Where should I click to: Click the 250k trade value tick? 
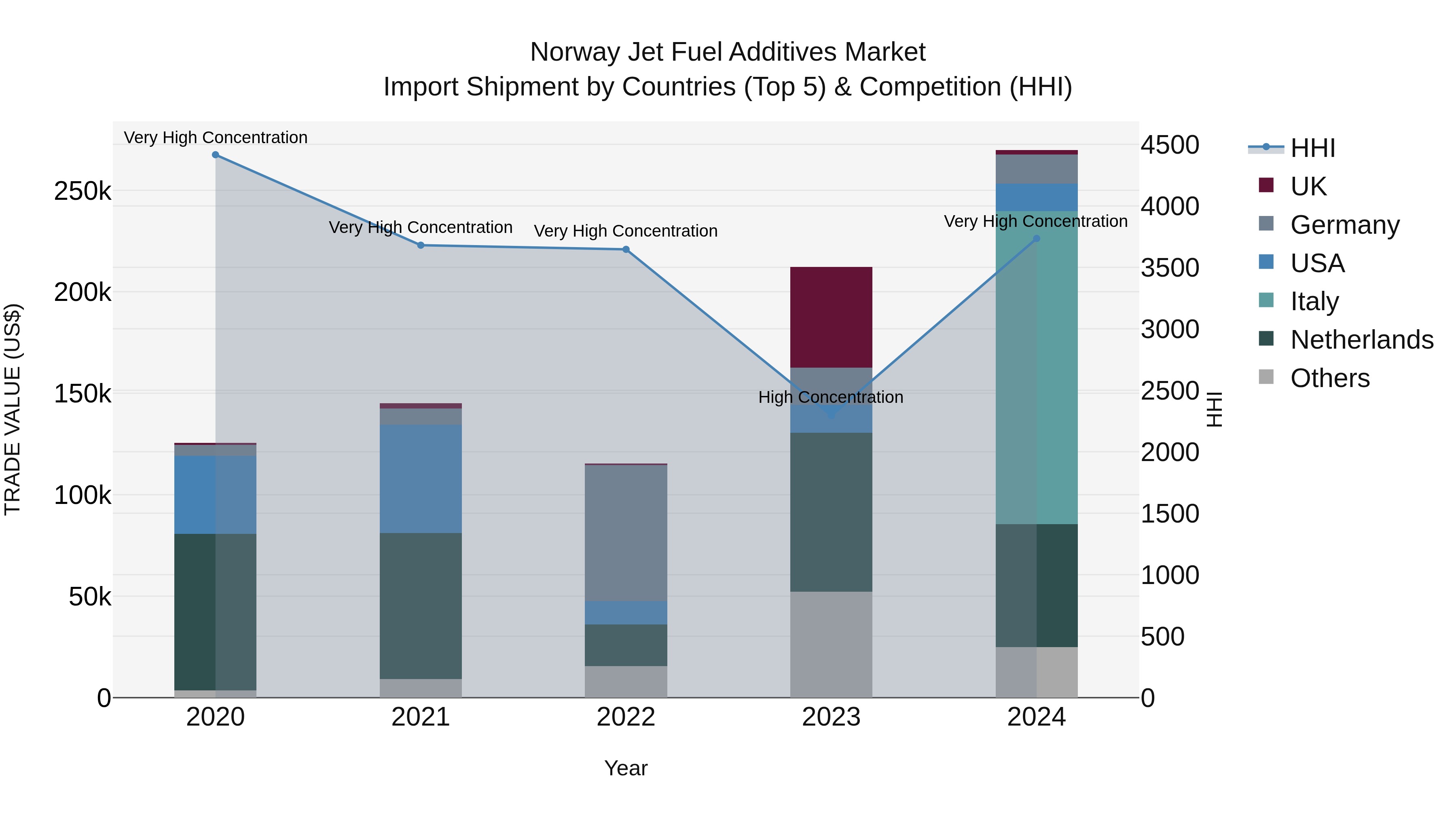tap(83, 191)
